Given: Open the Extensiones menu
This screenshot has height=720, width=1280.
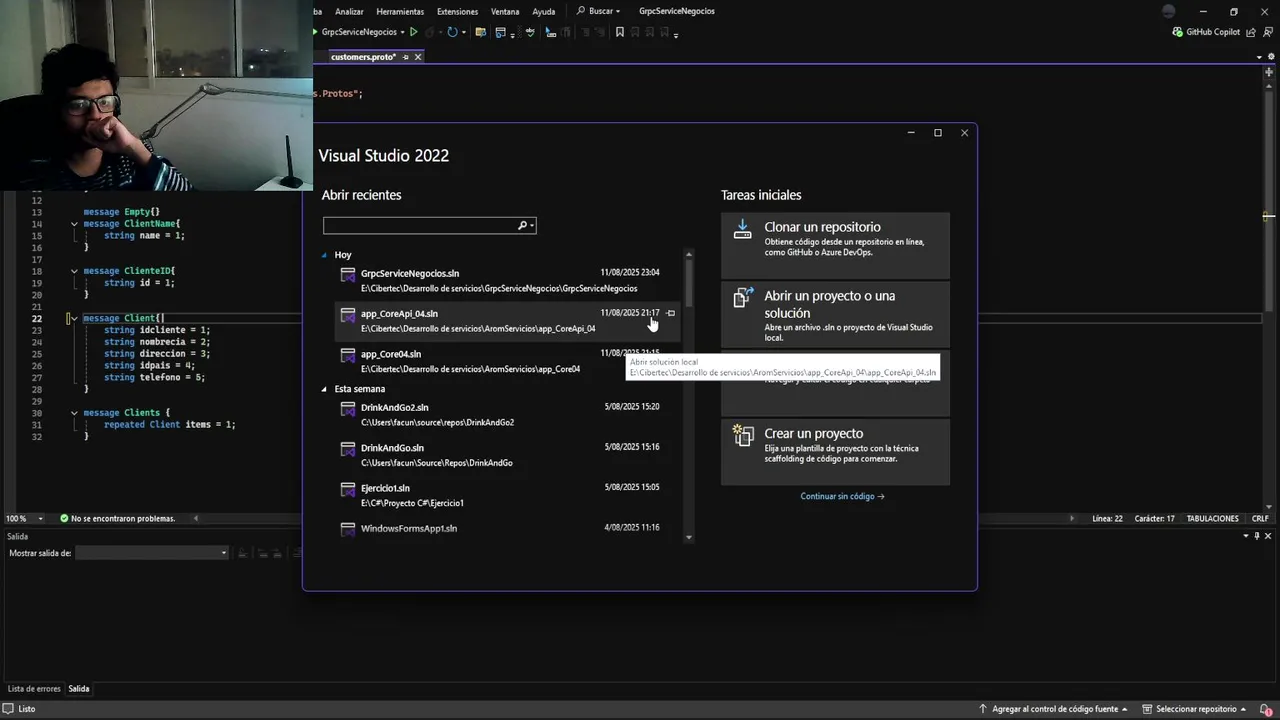Looking at the screenshot, I should (457, 11).
